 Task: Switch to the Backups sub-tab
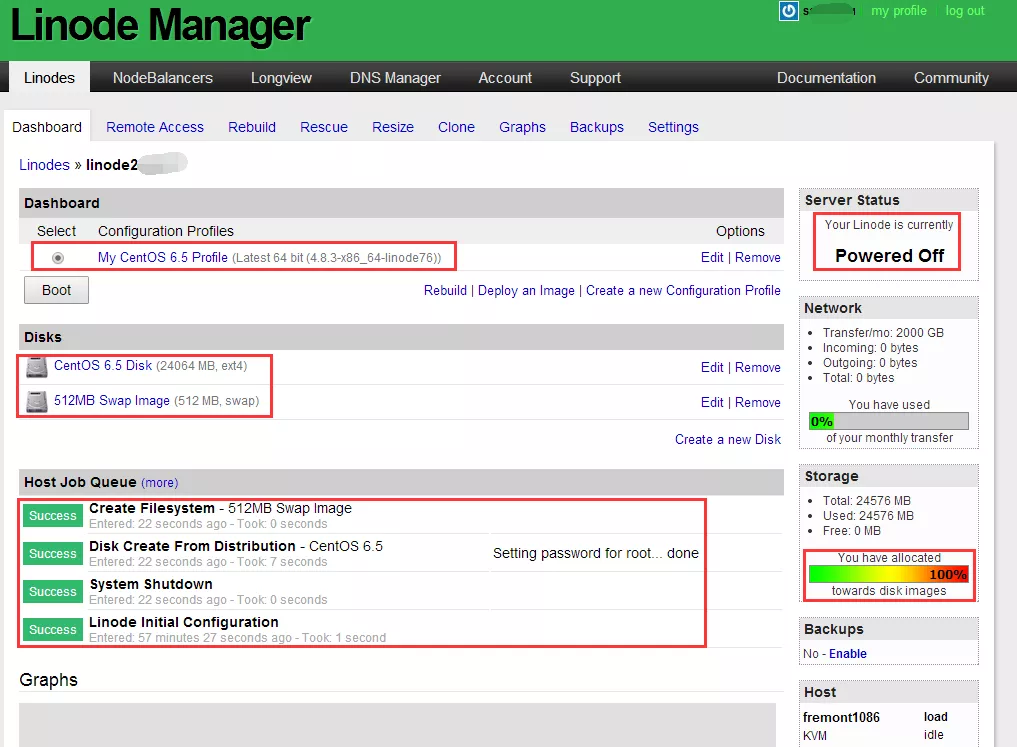click(x=597, y=127)
